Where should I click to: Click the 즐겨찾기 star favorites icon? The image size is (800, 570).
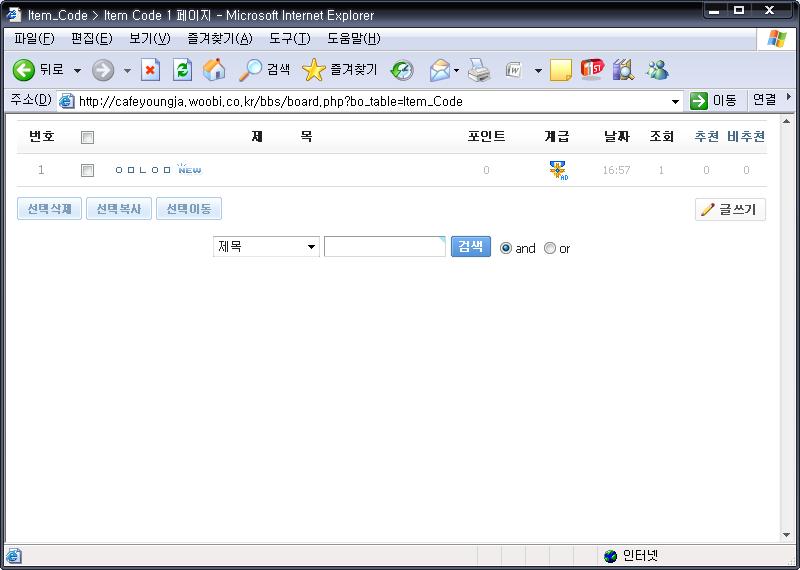point(314,70)
